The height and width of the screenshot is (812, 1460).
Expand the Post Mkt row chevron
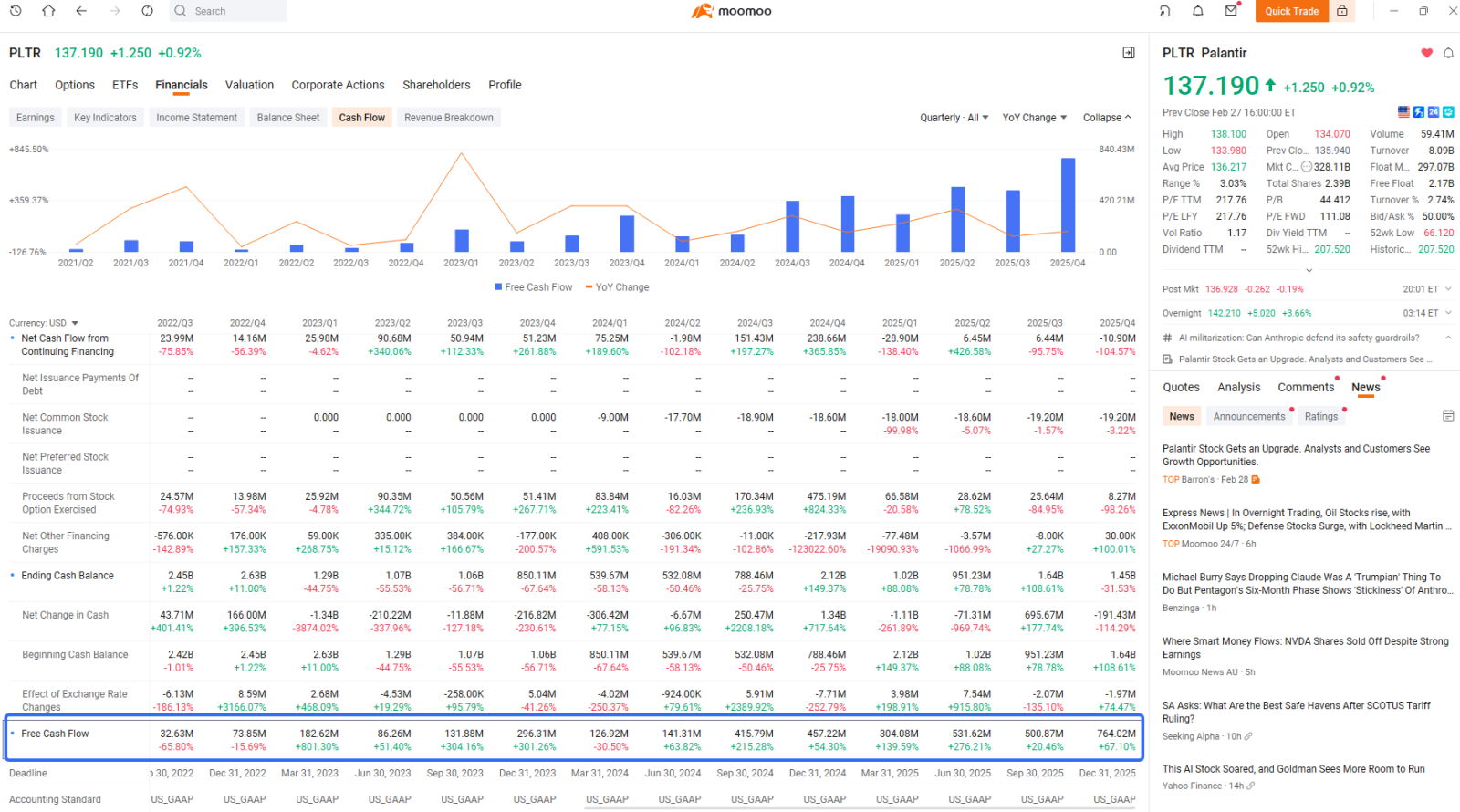(x=1448, y=289)
